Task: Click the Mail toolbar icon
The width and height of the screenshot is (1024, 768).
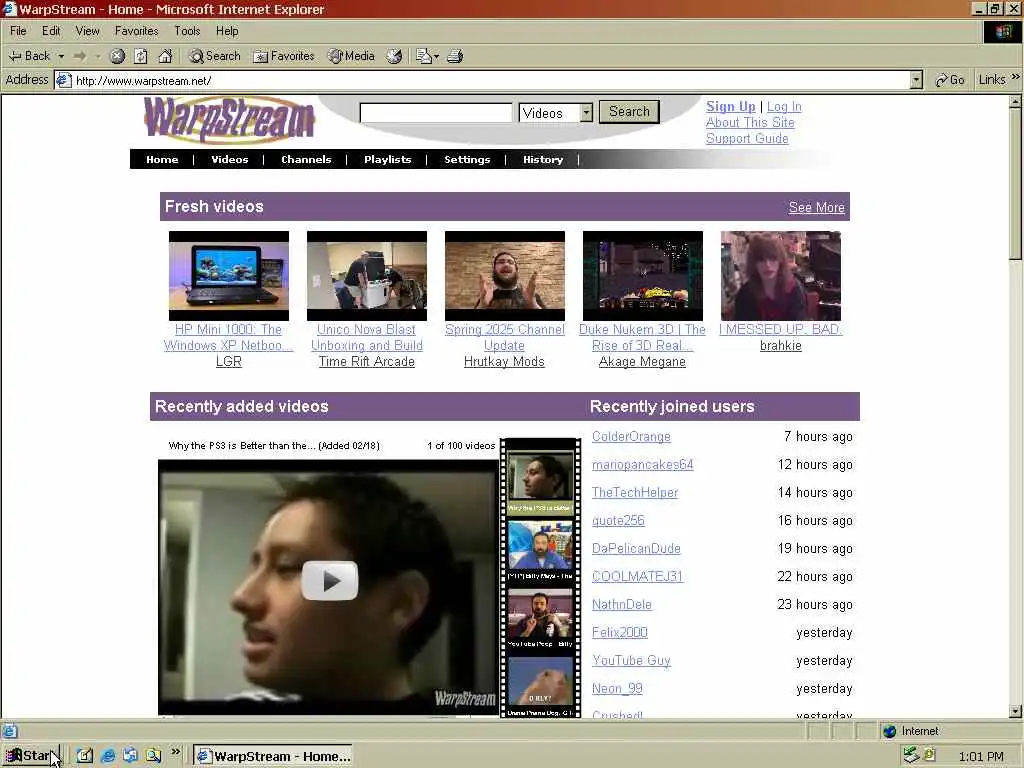Action: click(x=426, y=56)
